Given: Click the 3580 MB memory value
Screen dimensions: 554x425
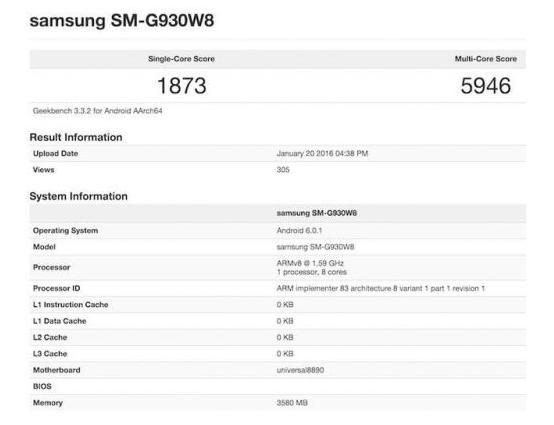Looking at the screenshot, I should pyautogui.click(x=292, y=403).
